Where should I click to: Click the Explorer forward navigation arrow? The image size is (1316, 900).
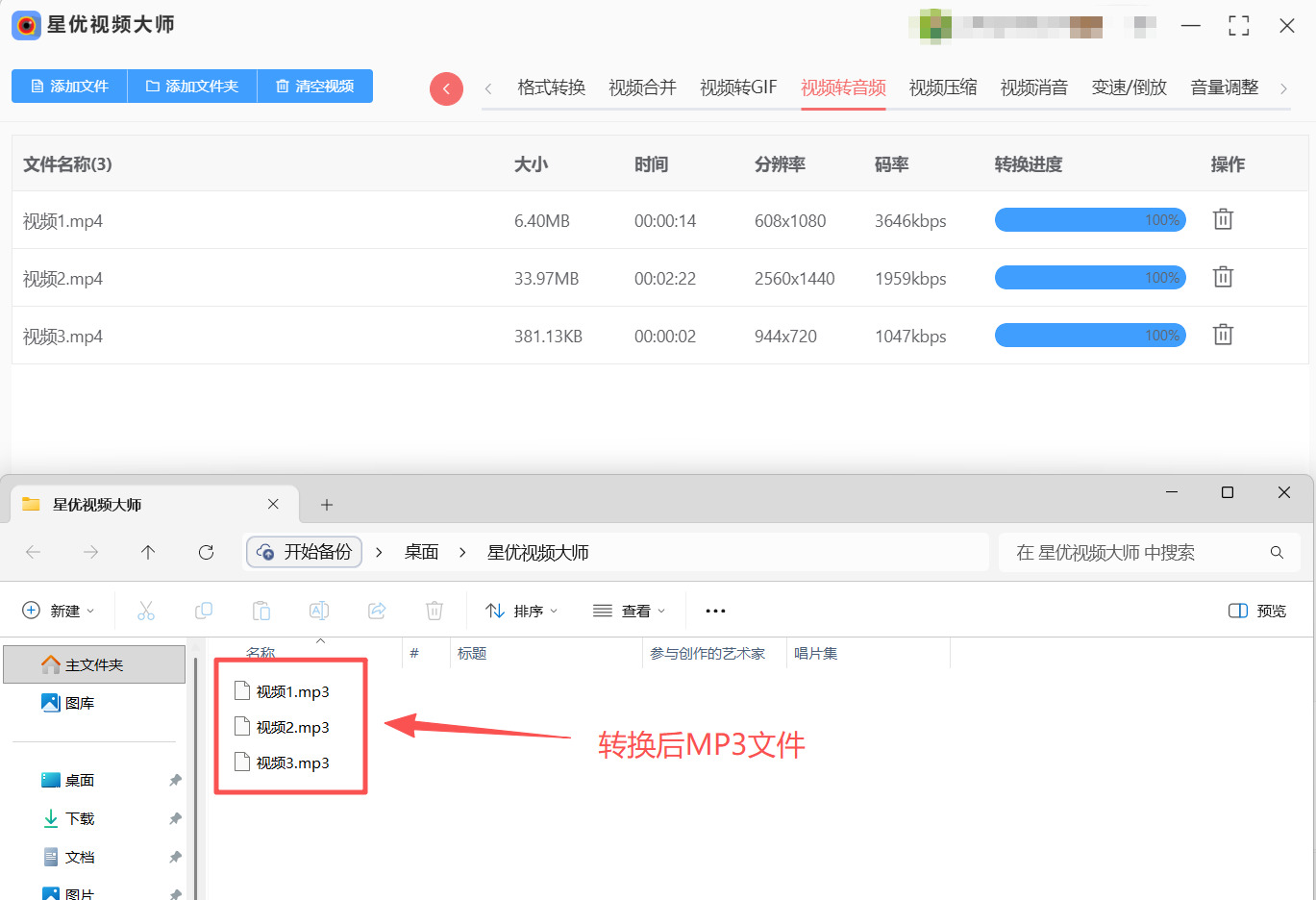pos(91,552)
